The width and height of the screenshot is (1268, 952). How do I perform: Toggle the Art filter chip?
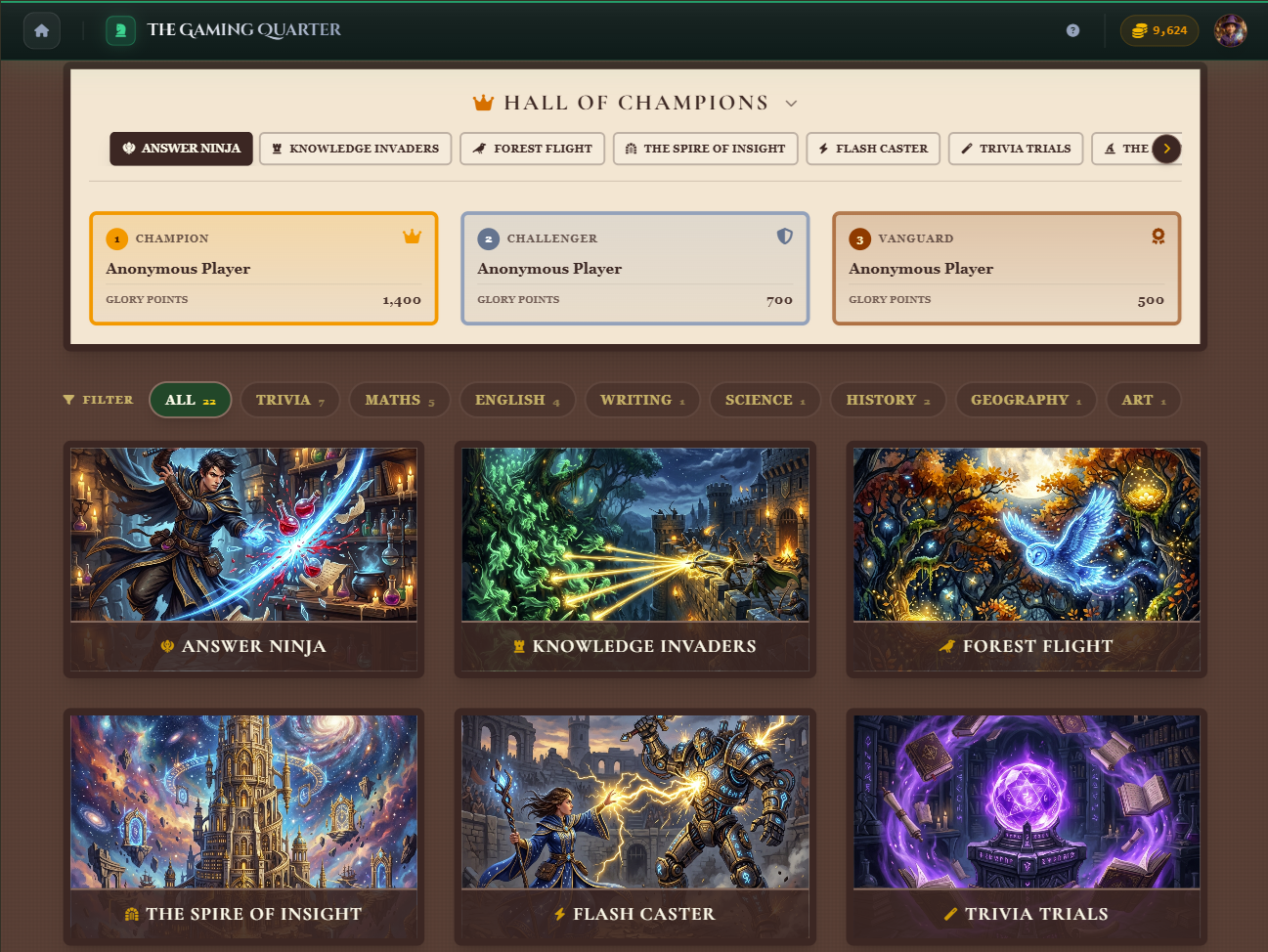pyautogui.click(x=1144, y=400)
